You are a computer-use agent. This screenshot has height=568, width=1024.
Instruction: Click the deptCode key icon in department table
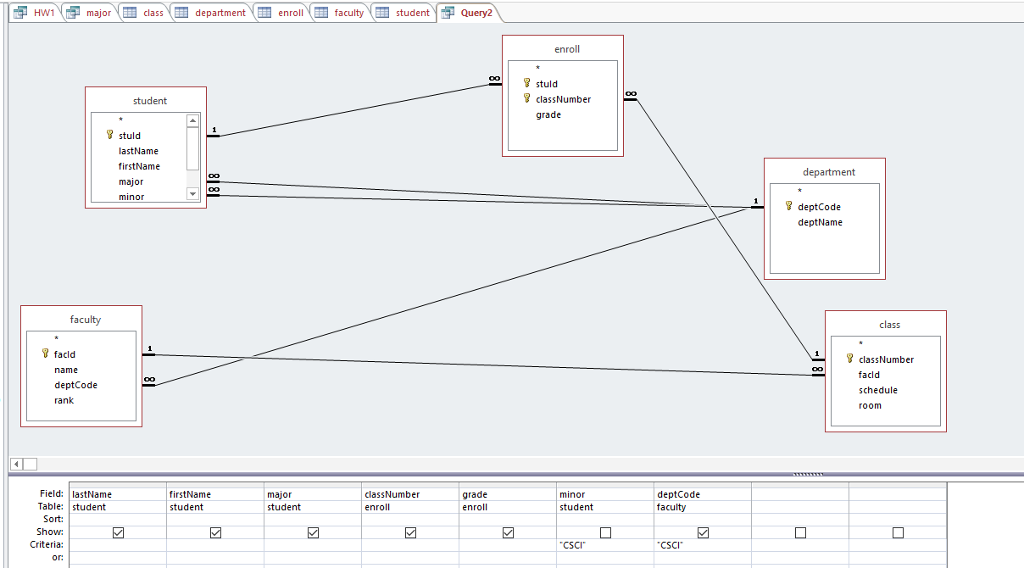pyautogui.click(x=789, y=206)
